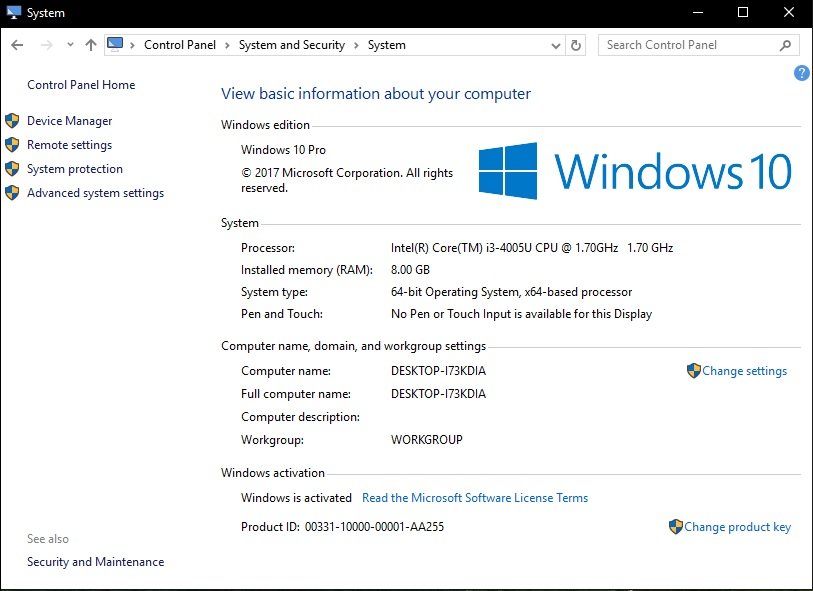
Task: Click the shield icon beside System protection
Action: pyautogui.click(x=12, y=168)
